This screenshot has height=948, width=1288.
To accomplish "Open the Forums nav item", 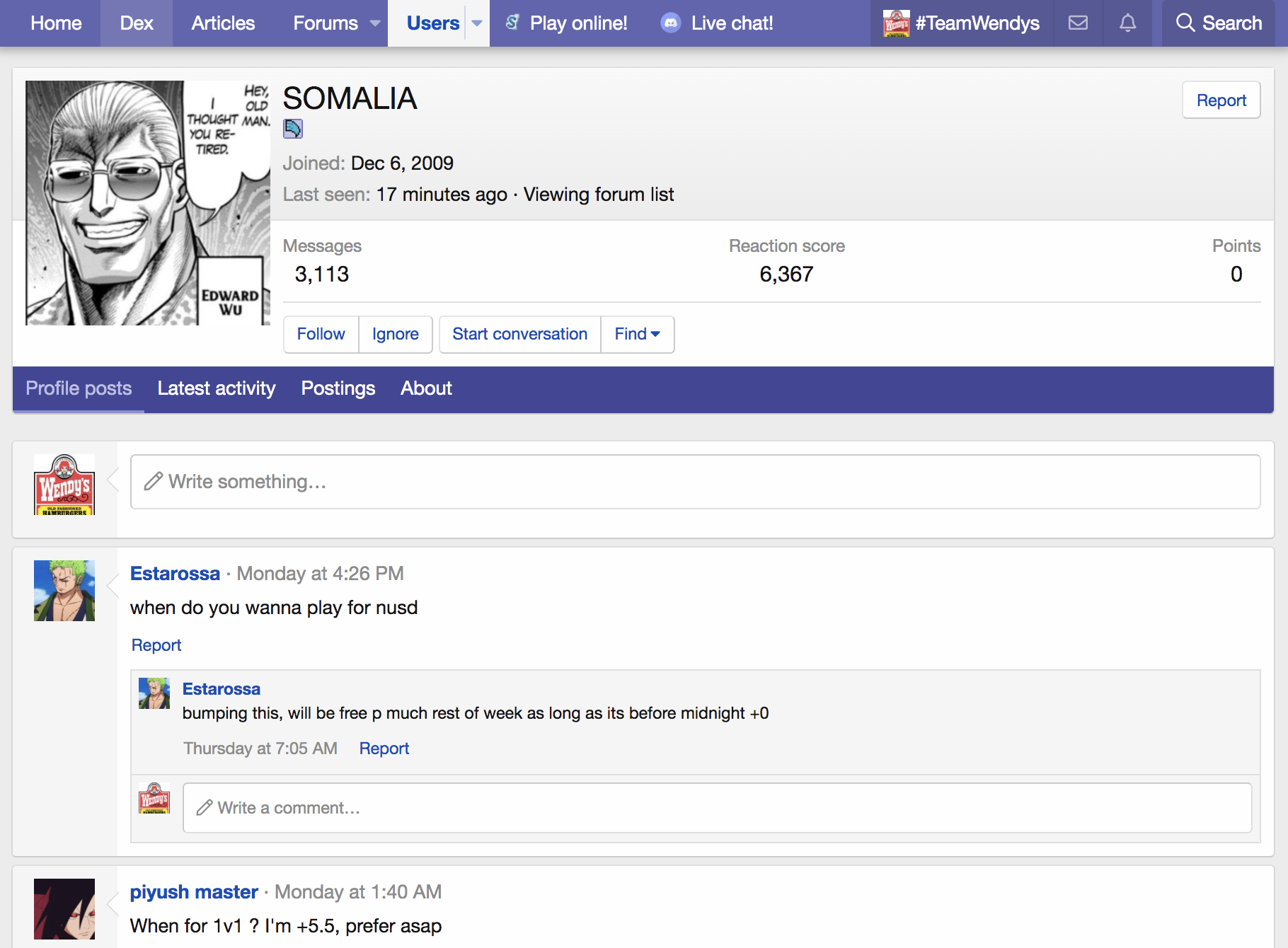I will point(326,23).
